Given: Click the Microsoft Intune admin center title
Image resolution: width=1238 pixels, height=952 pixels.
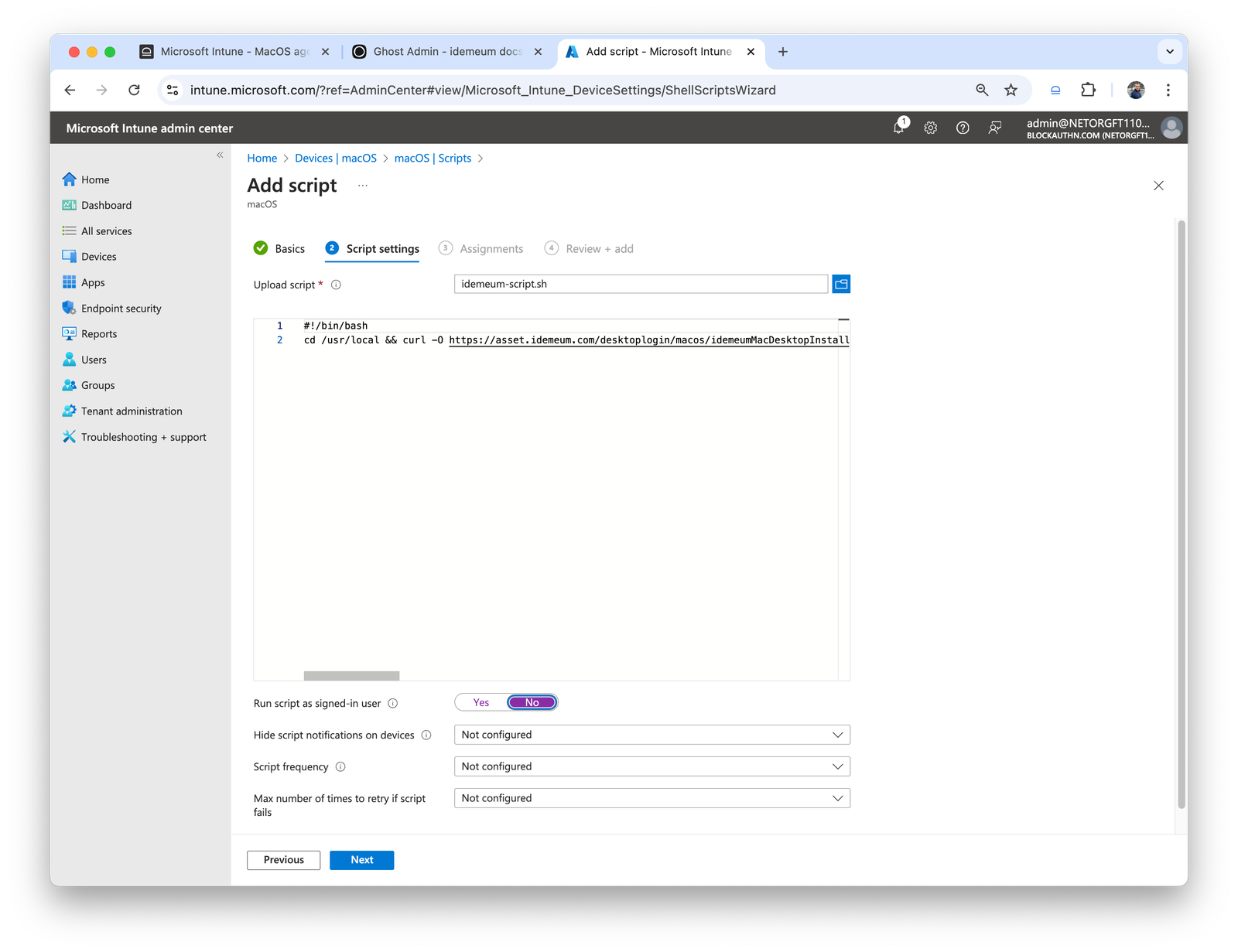Looking at the screenshot, I should pyautogui.click(x=149, y=128).
